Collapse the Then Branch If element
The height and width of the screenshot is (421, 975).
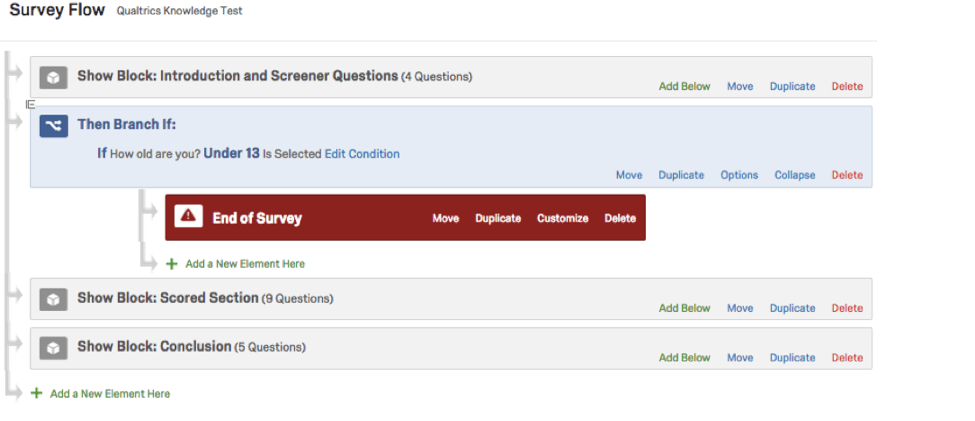point(794,175)
